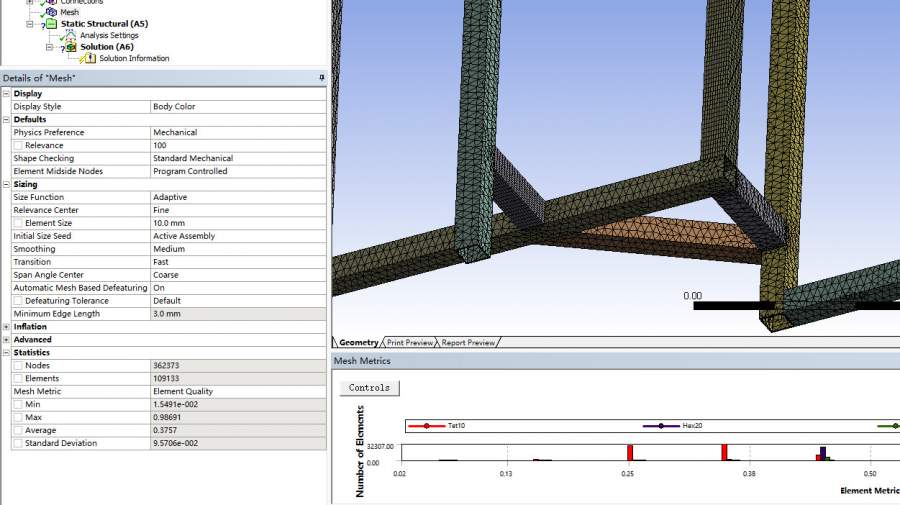Click the red histogram bar near 0.25

(x=630, y=453)
